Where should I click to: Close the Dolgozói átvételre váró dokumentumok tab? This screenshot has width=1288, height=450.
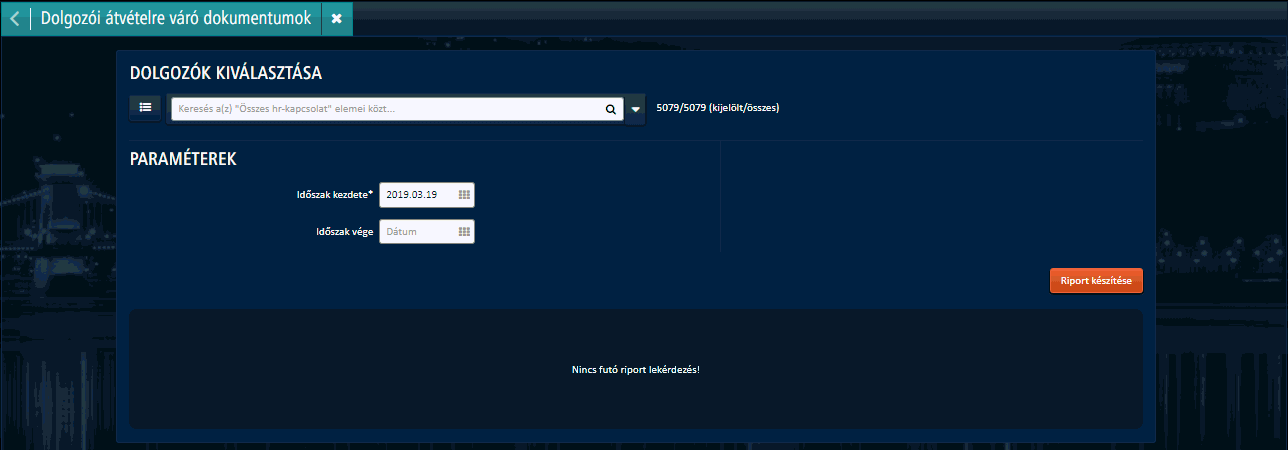tap(336, 19)
